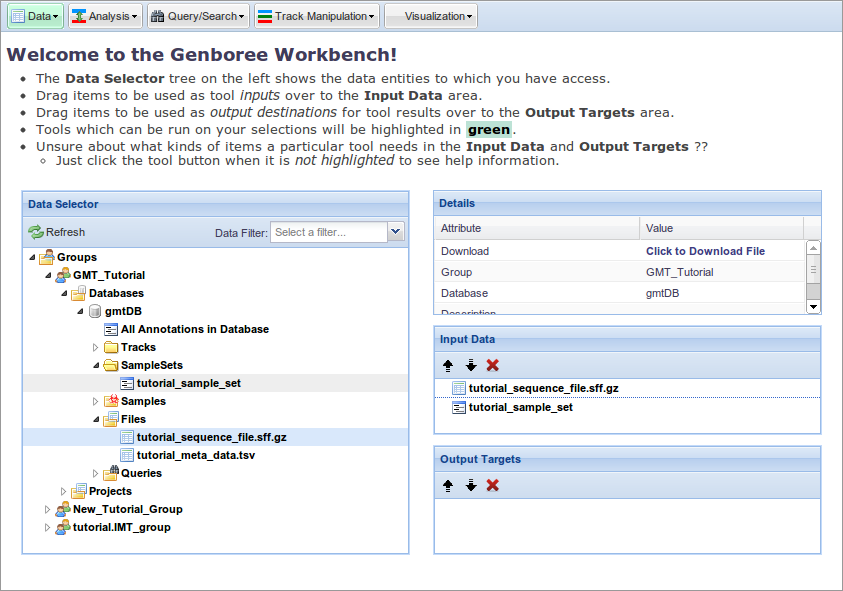Open the Data Filter dropdown arrow
This screenshot has height=591, width=843.
396,232
